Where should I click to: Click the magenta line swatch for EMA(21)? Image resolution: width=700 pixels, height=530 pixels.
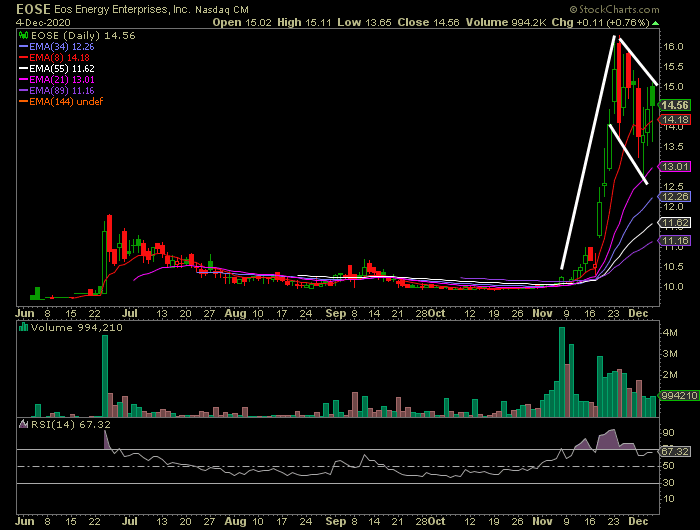coord(24,79)
